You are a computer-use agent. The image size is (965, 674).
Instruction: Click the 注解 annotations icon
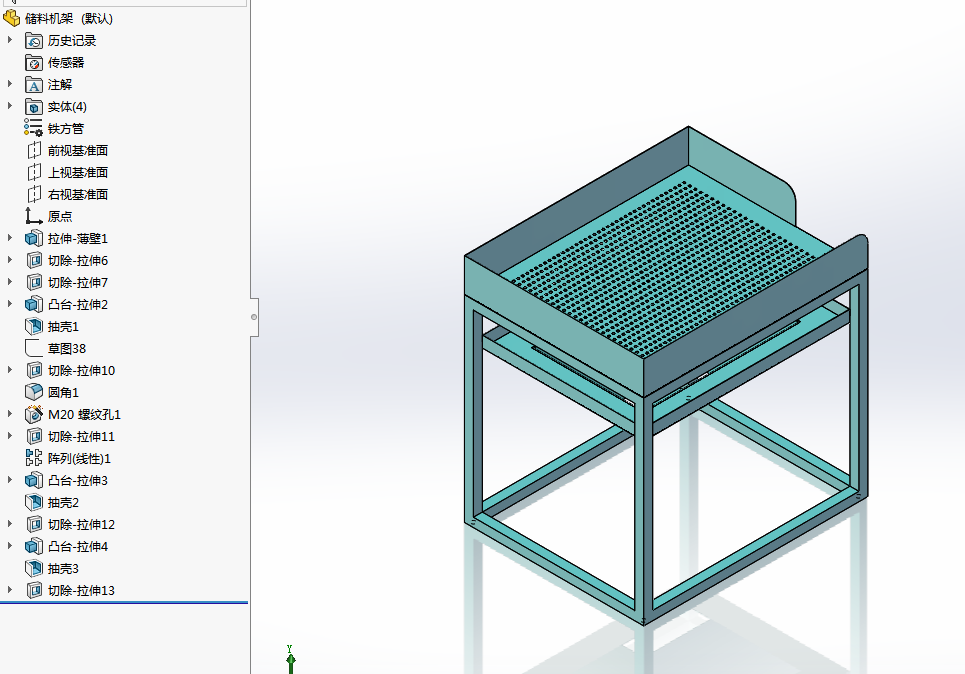tap(34, 85)
